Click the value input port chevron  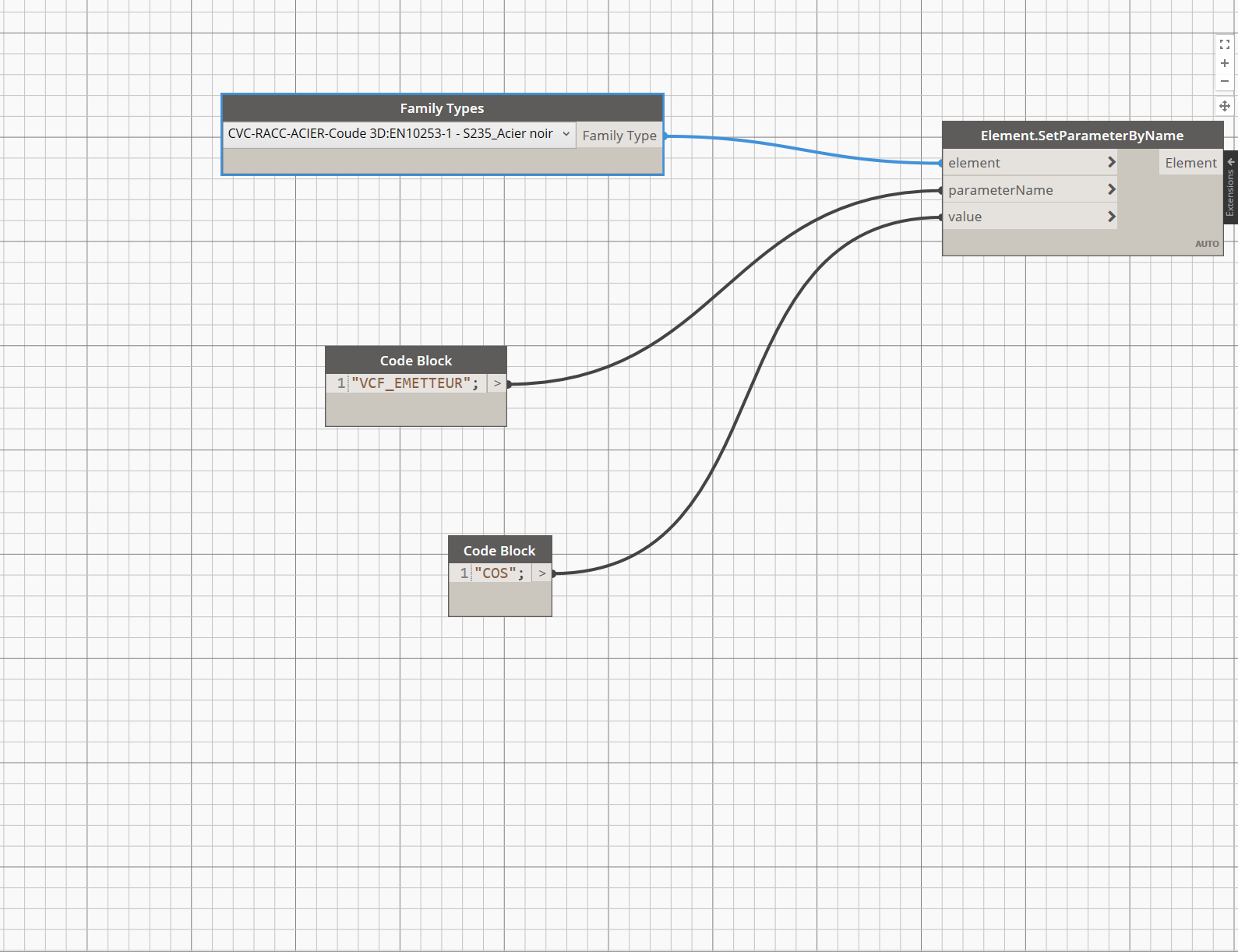[1111, 217]
